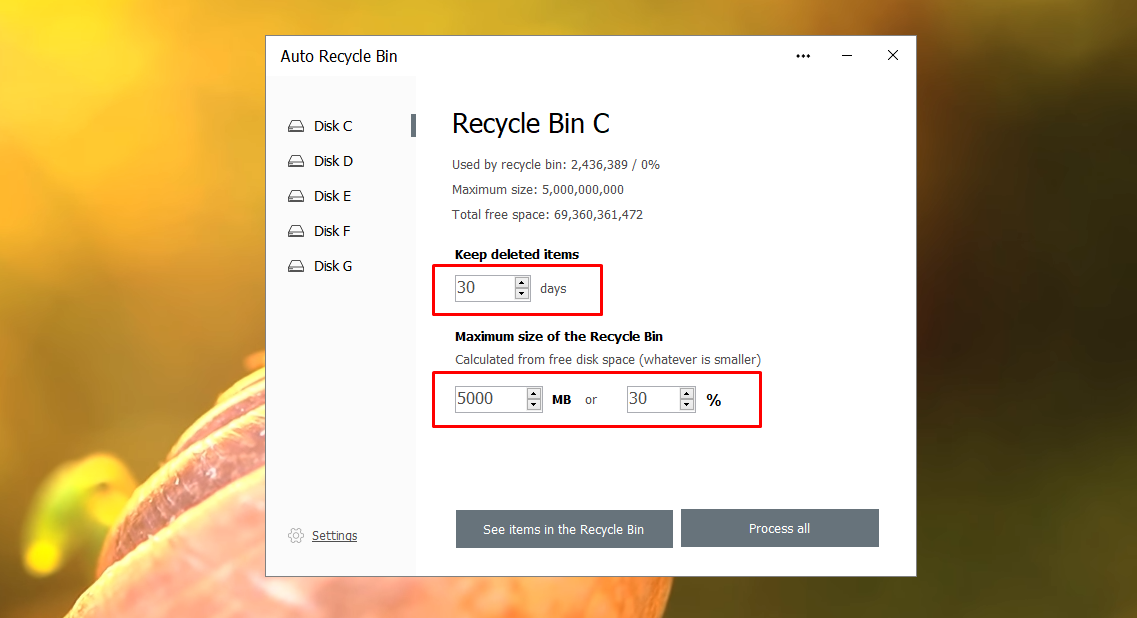The image size is (1137, 618).
Task: Open the three-dots more options menu
Action: [803, 56]
